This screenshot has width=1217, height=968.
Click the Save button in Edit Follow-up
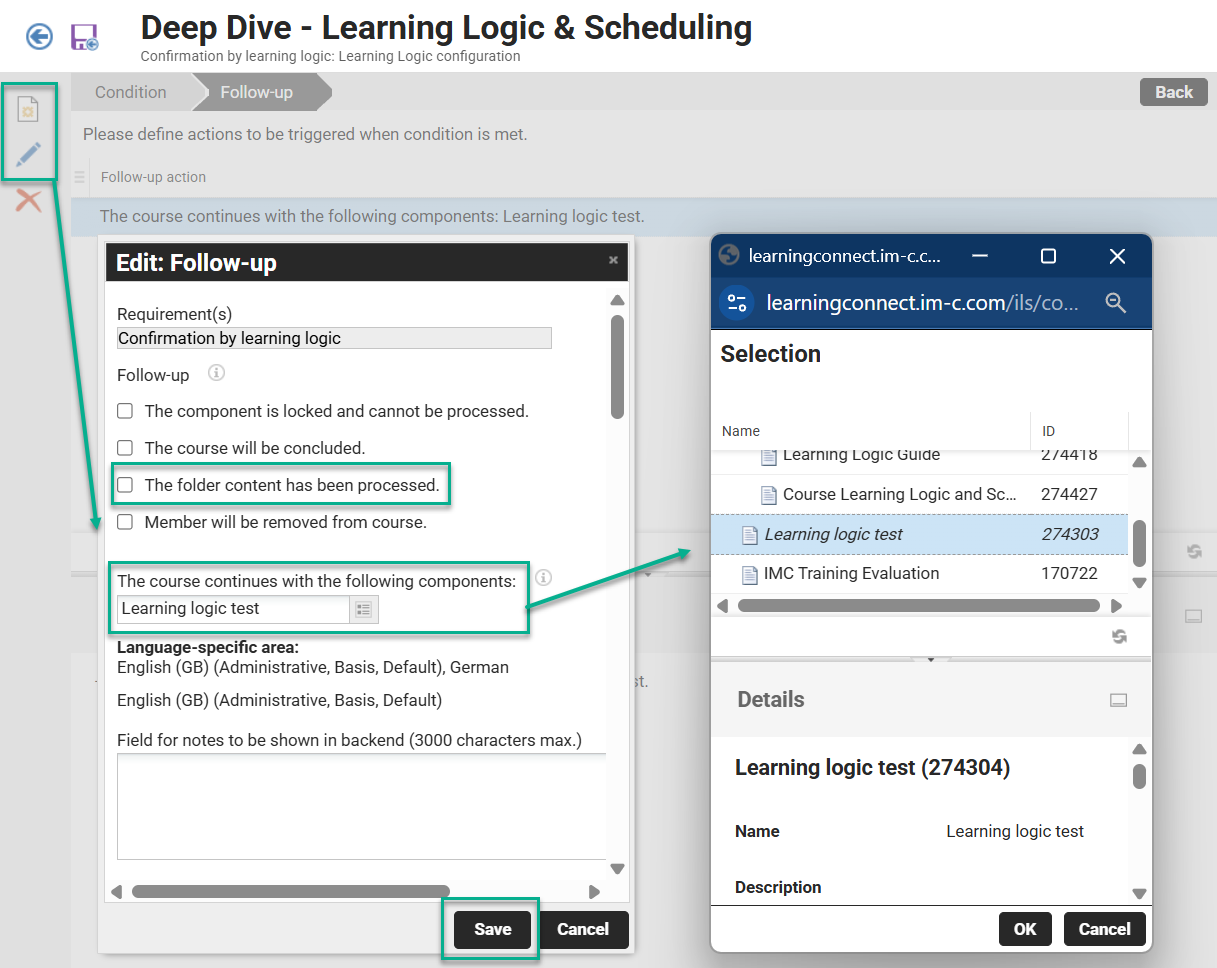pos(491,929)
